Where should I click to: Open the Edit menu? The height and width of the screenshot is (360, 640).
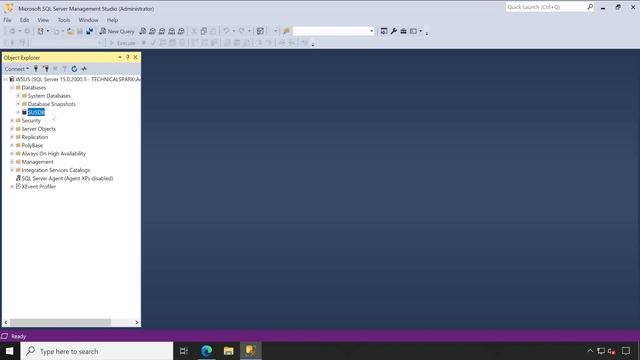click(x=24, y=20)
